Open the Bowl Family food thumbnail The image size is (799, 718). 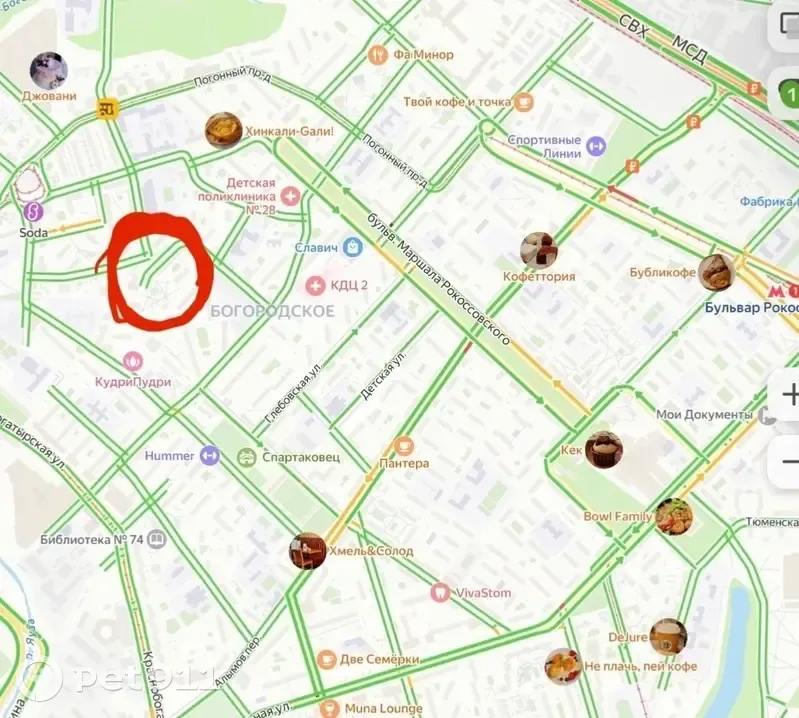coord(674,517)
